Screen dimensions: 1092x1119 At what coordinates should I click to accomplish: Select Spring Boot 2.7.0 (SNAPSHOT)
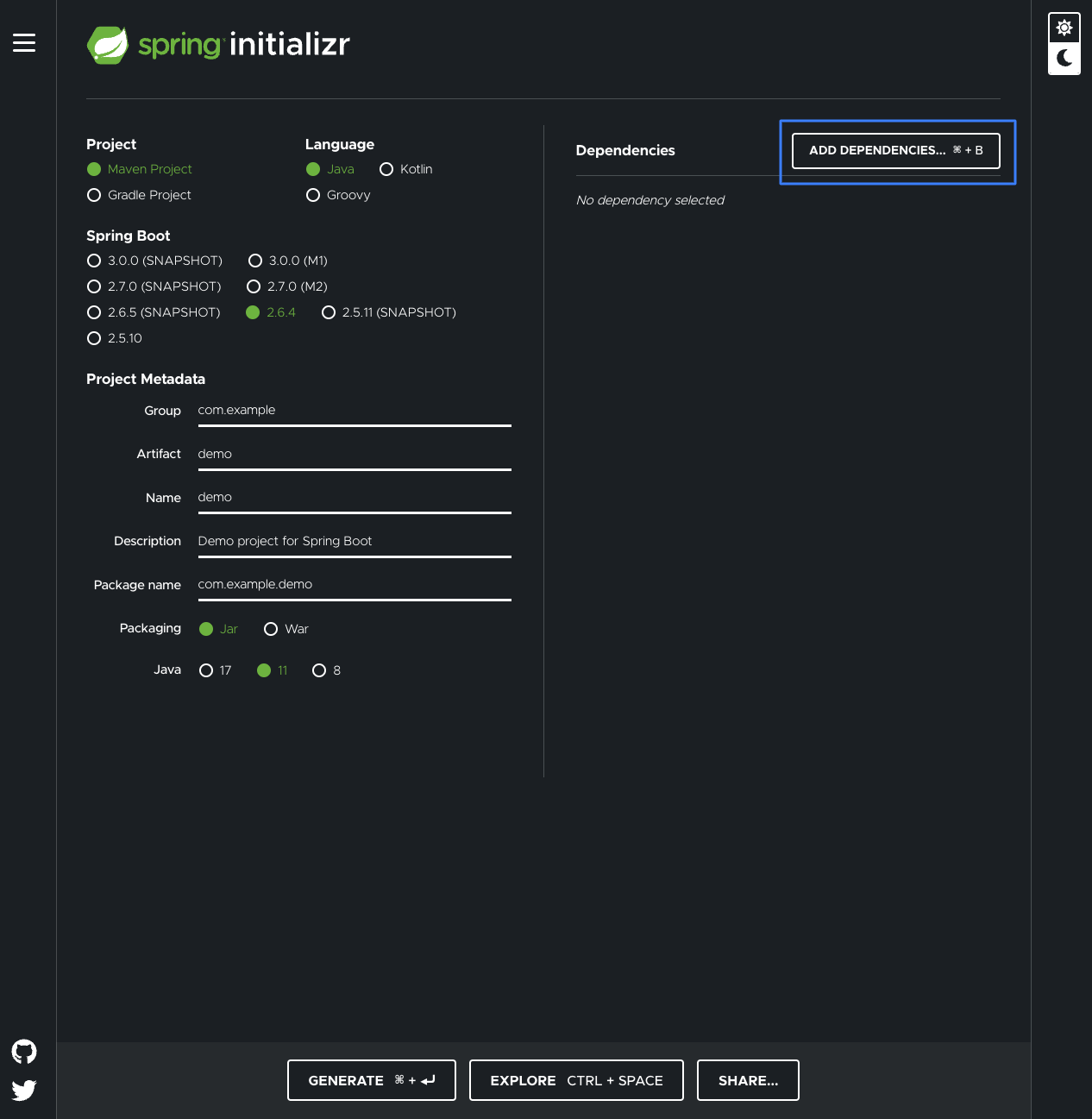point(154,286)
